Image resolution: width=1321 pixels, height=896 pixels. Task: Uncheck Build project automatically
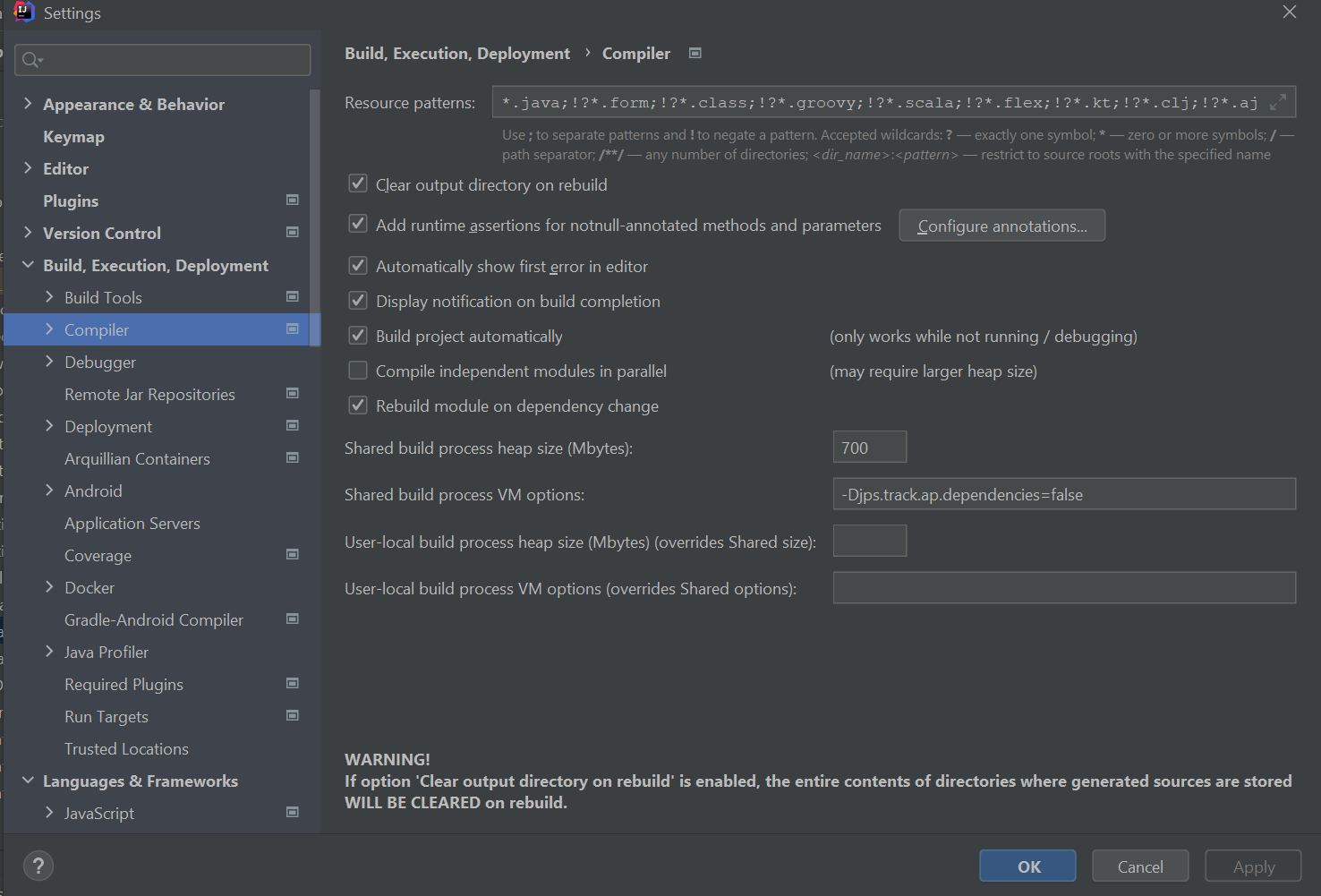(x=358, y=336)
